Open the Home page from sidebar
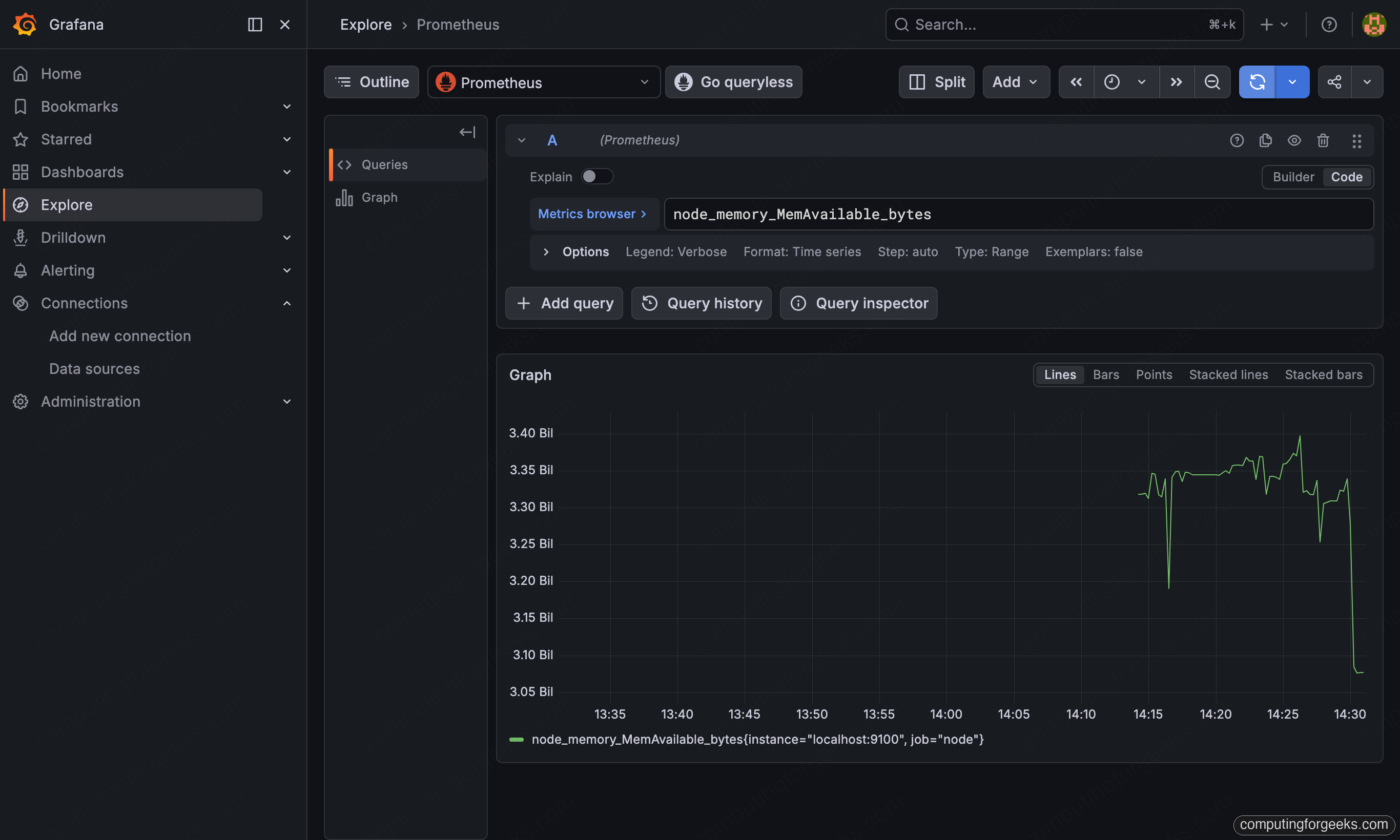 [x=60, y=74]
